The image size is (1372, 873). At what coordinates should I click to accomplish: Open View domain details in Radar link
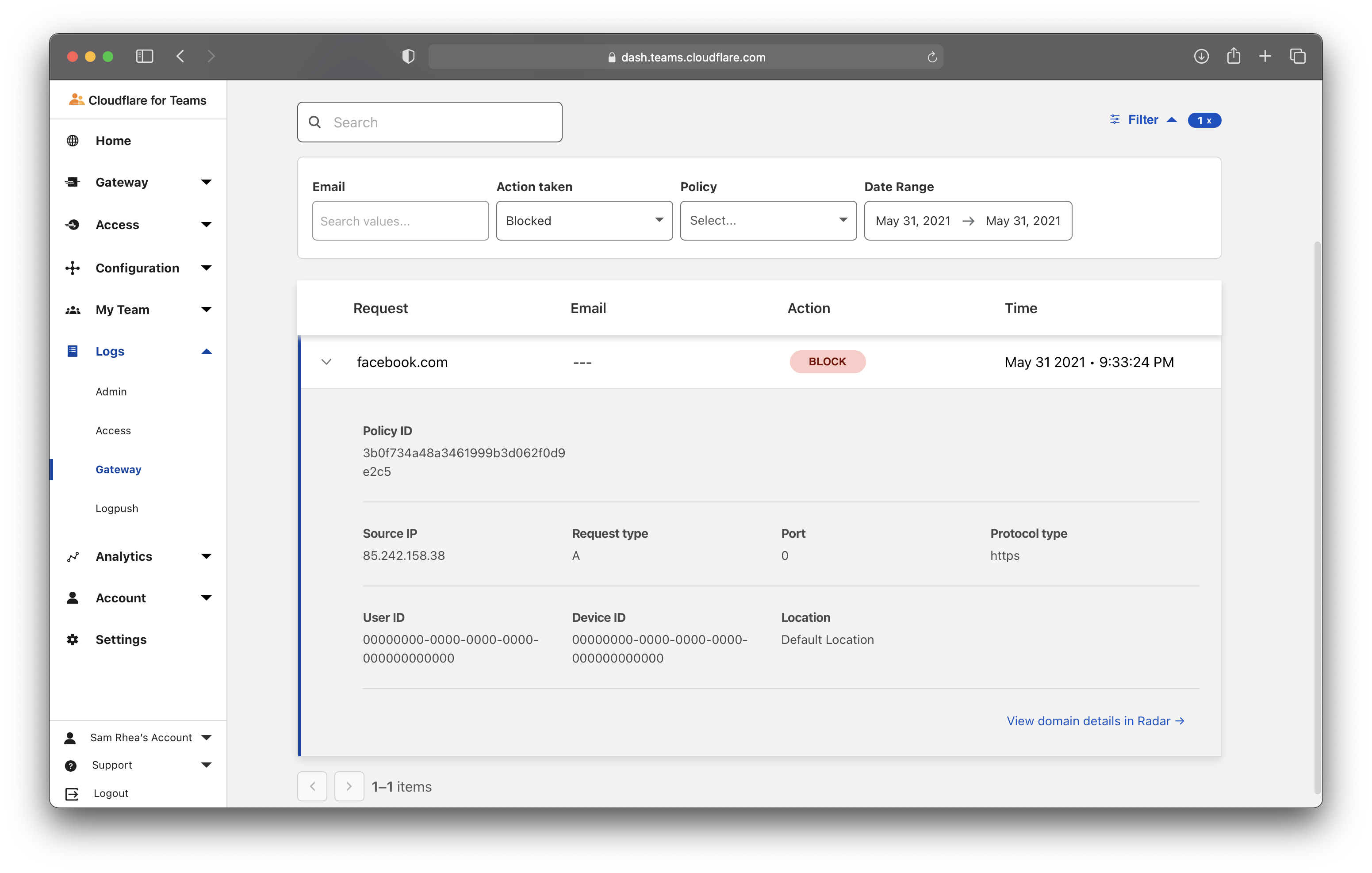(x=1095, y=721)
